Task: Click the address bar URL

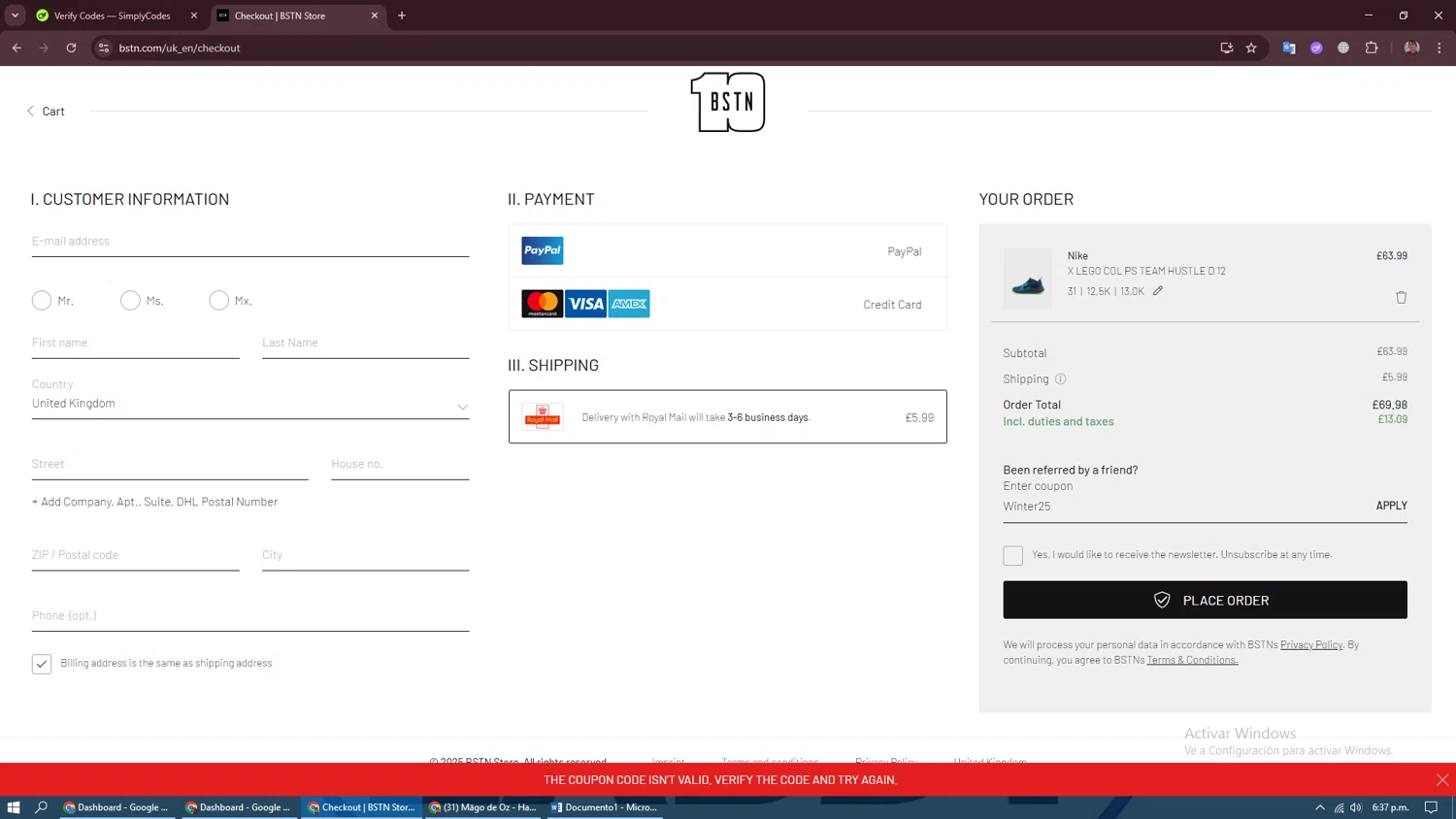Action: tap(180, 48)
